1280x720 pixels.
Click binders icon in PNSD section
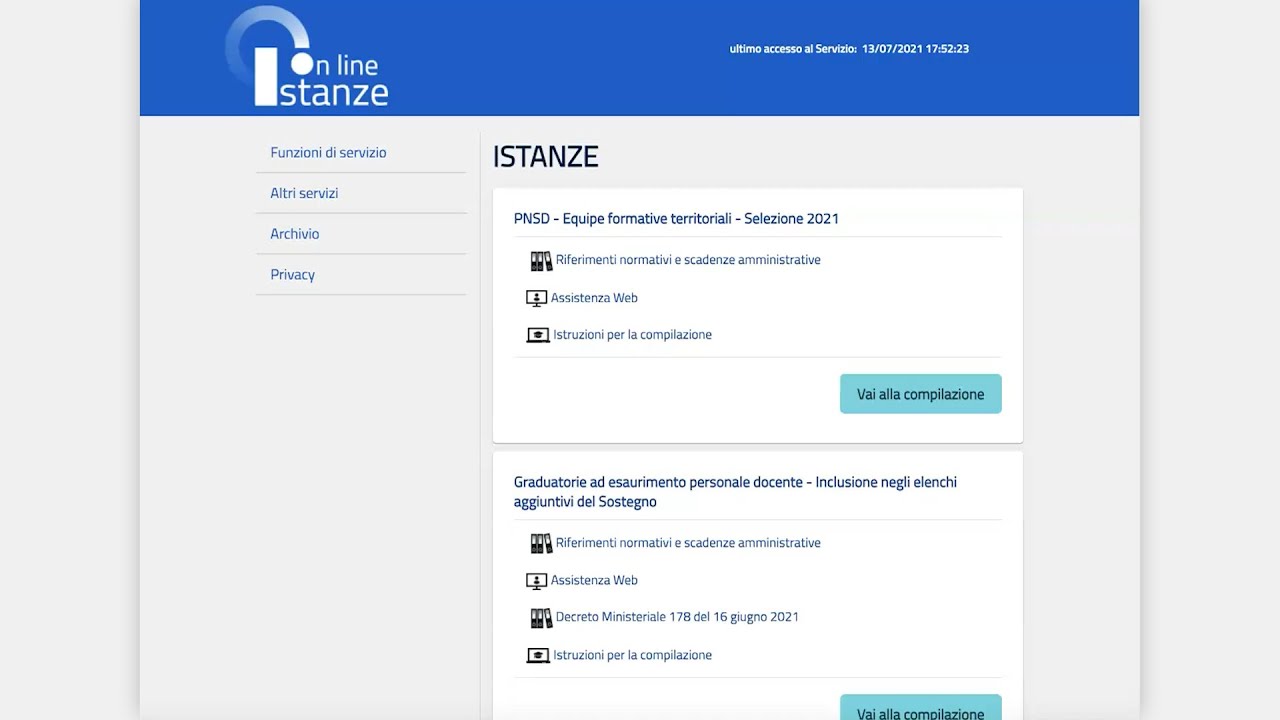(541, 261)
